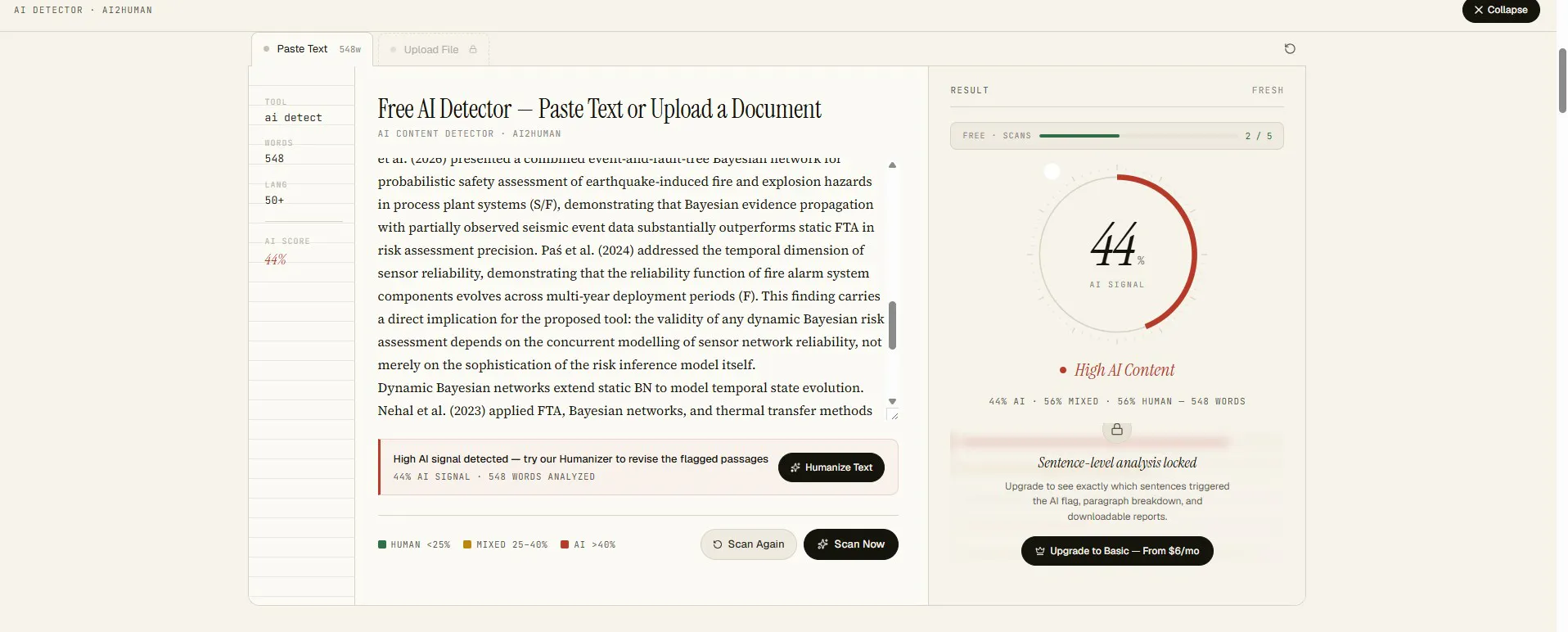Click the 'High AI Content' label

[1124, 370]
